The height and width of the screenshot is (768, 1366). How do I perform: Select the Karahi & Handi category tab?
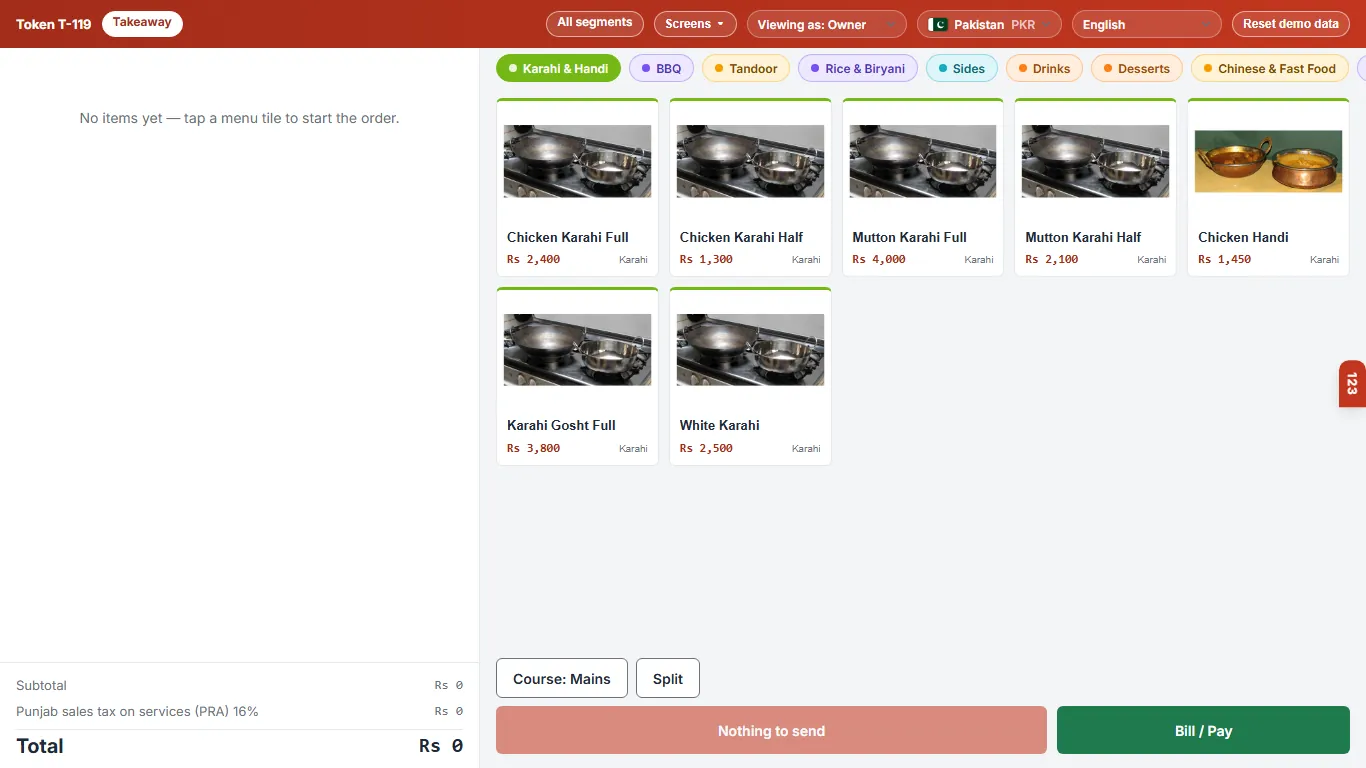point(558,68)
